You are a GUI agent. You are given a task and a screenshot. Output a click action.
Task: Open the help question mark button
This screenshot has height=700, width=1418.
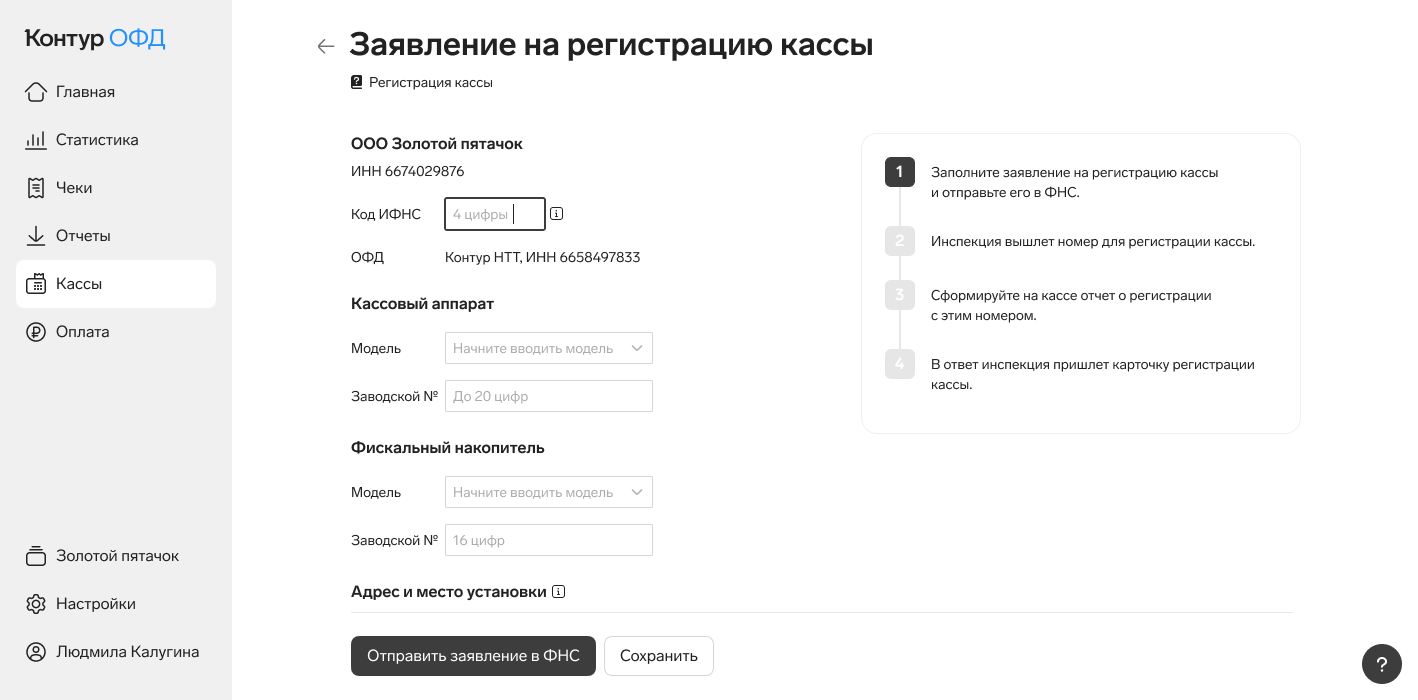point(1381,665)
